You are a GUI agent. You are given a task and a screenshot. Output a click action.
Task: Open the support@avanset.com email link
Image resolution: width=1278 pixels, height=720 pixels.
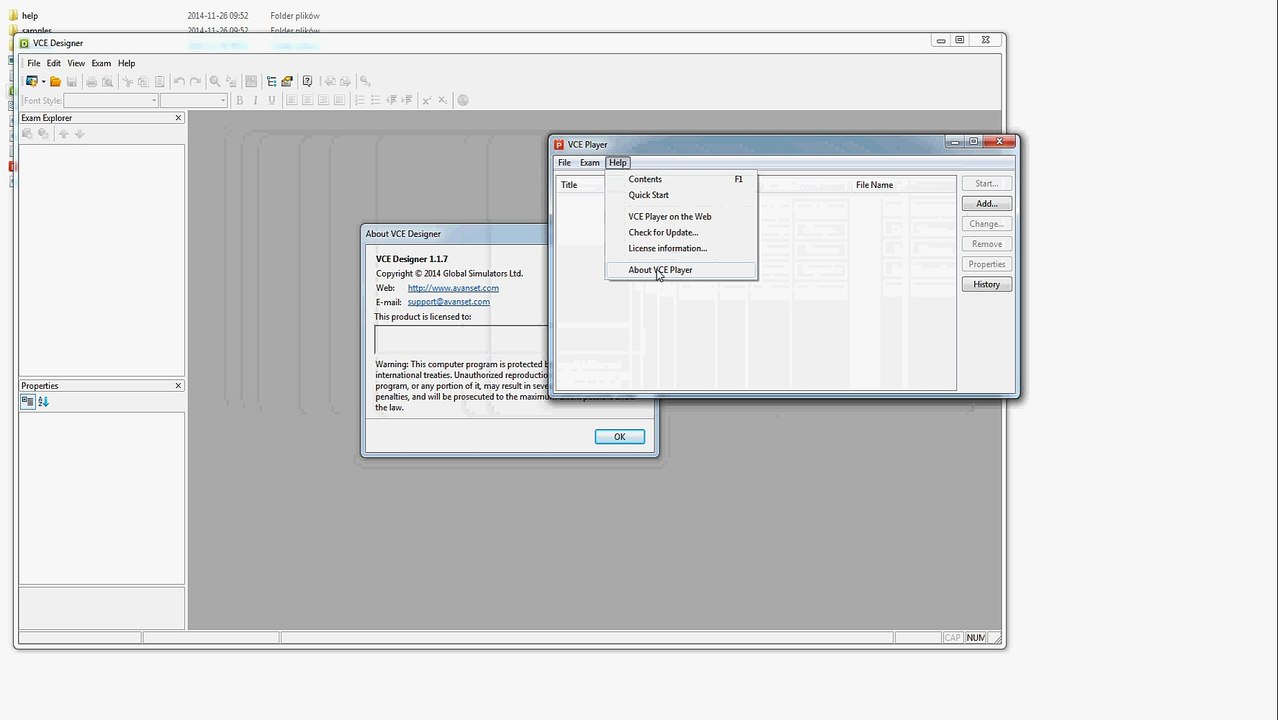(448, 302)
